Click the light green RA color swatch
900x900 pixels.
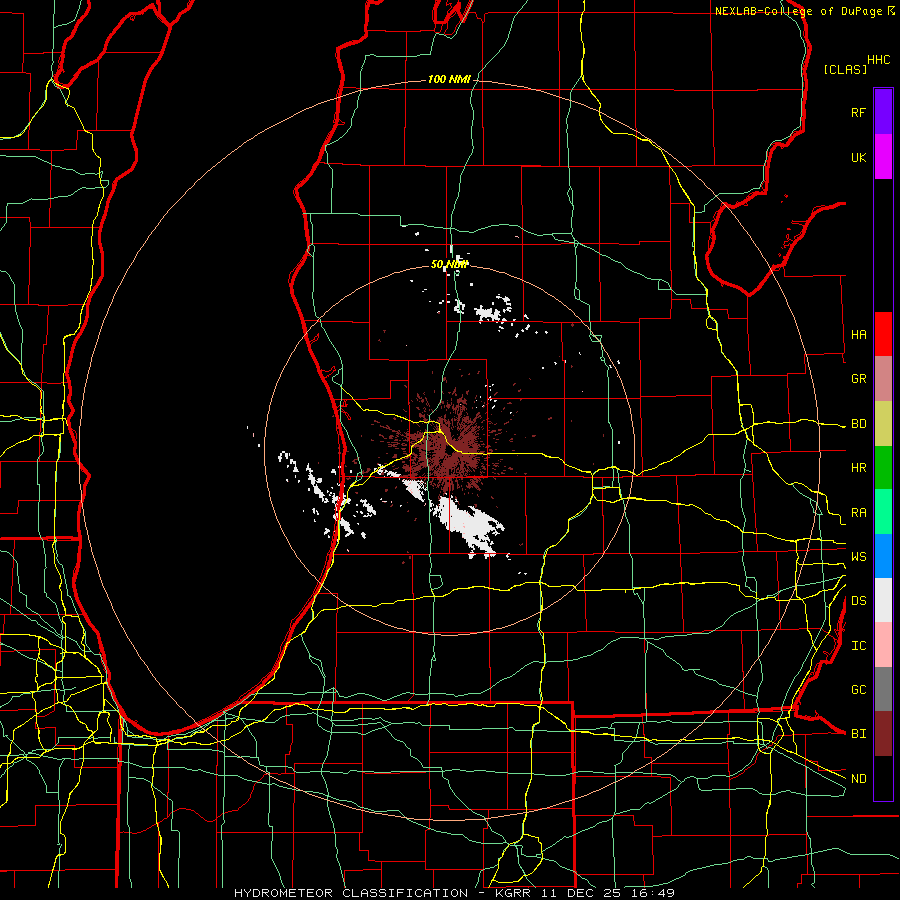point(883,512)
